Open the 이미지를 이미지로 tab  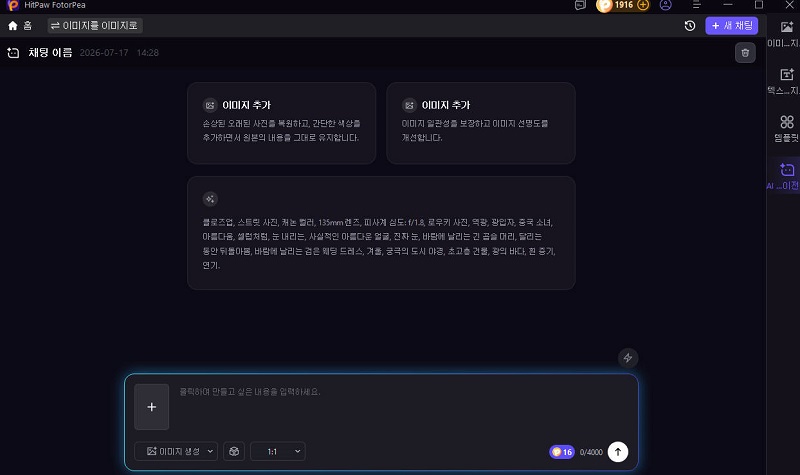95,26
